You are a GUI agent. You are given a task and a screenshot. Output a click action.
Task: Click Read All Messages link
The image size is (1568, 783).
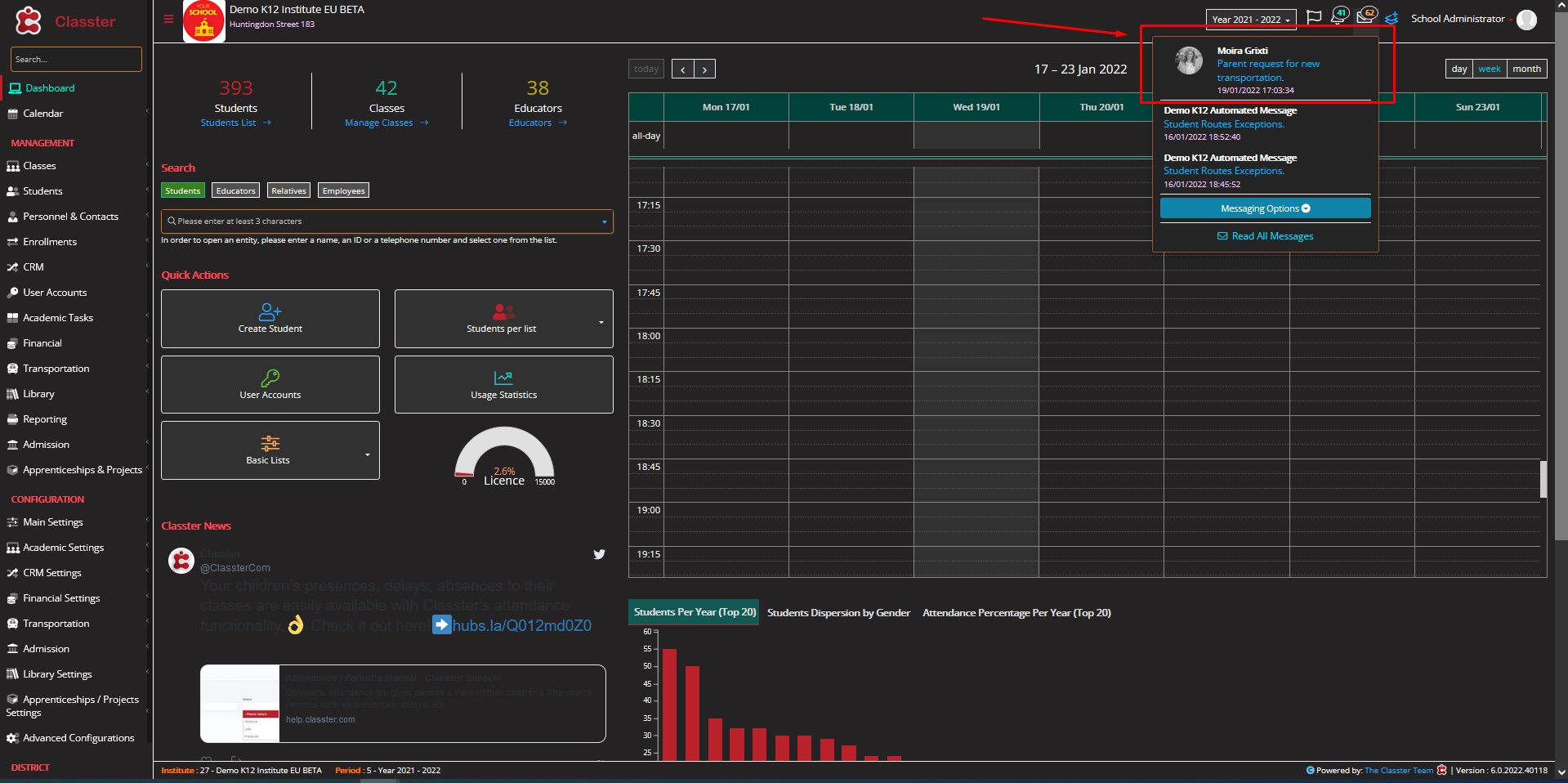click(1265, 236)
